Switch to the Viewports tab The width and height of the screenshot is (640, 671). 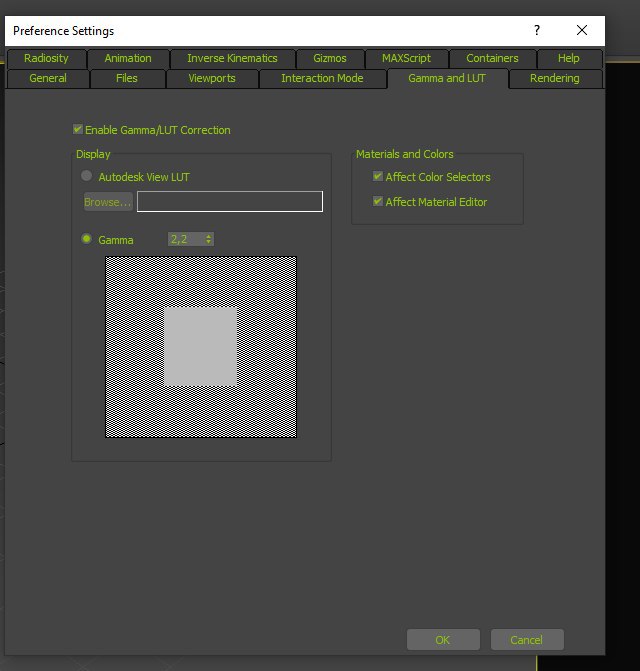[x=212, y=78]
